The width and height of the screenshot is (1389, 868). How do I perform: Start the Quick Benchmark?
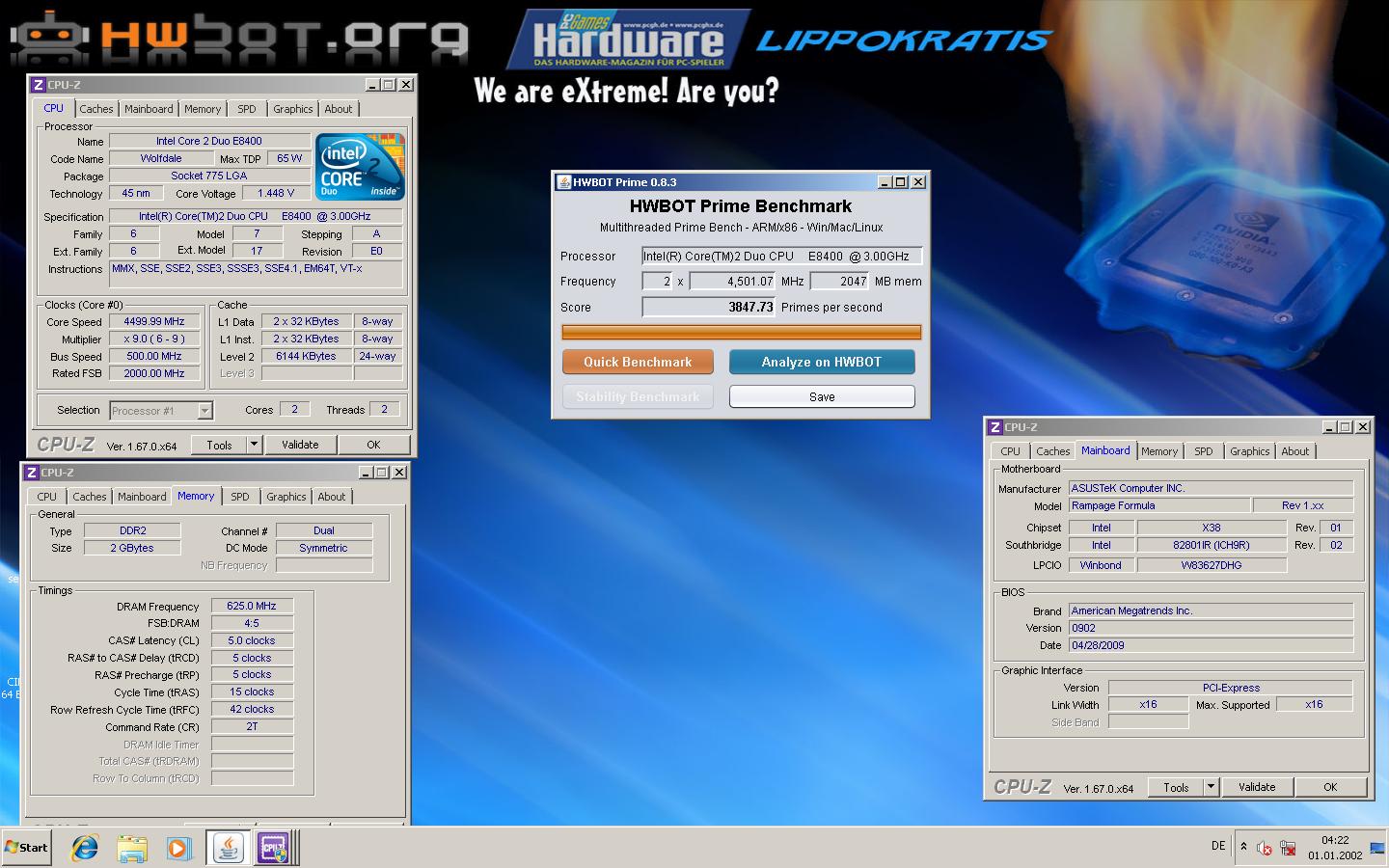point(638,362)
